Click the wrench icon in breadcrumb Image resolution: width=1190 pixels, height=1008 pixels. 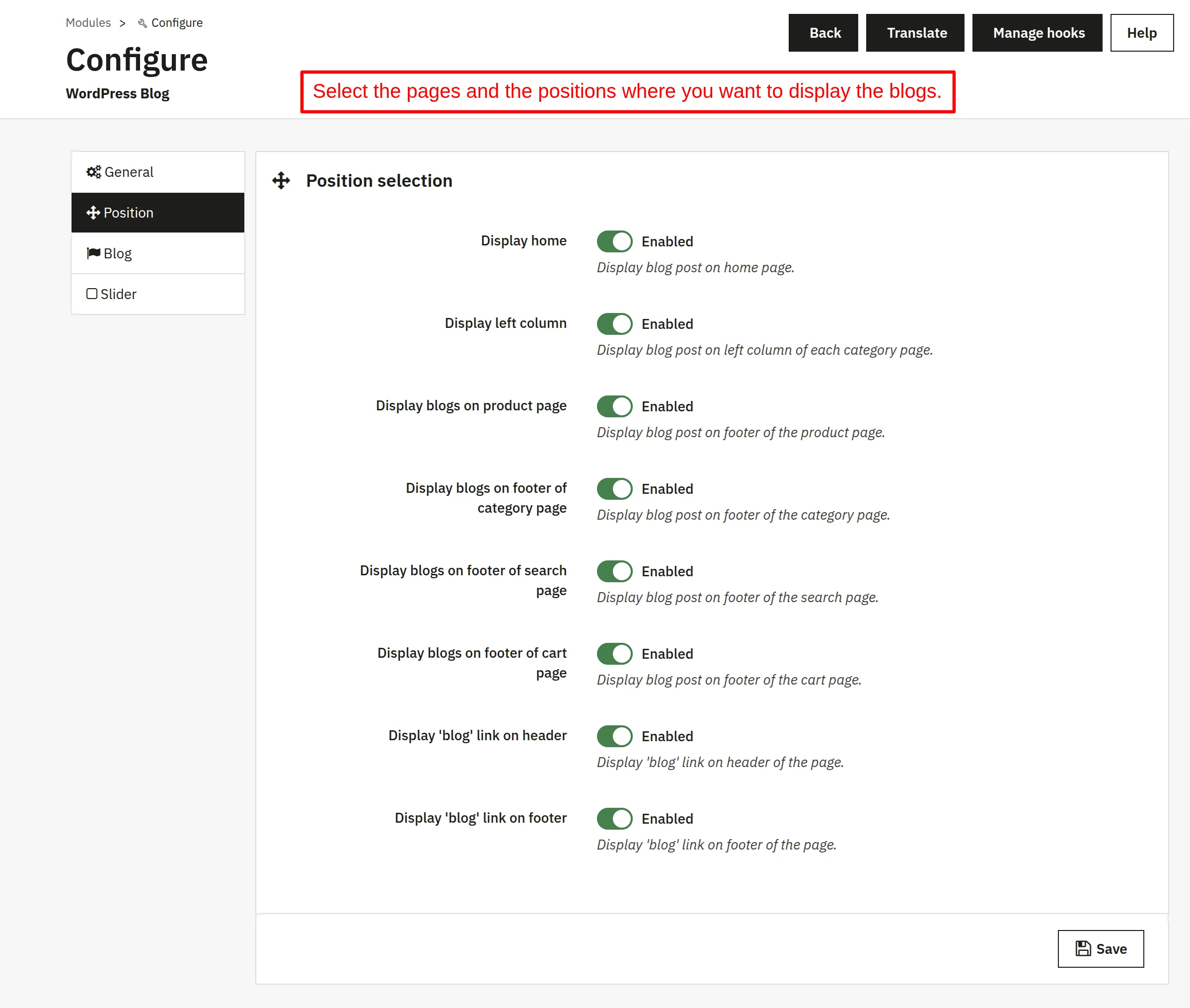pyautogui.click(x=142, y=23)
